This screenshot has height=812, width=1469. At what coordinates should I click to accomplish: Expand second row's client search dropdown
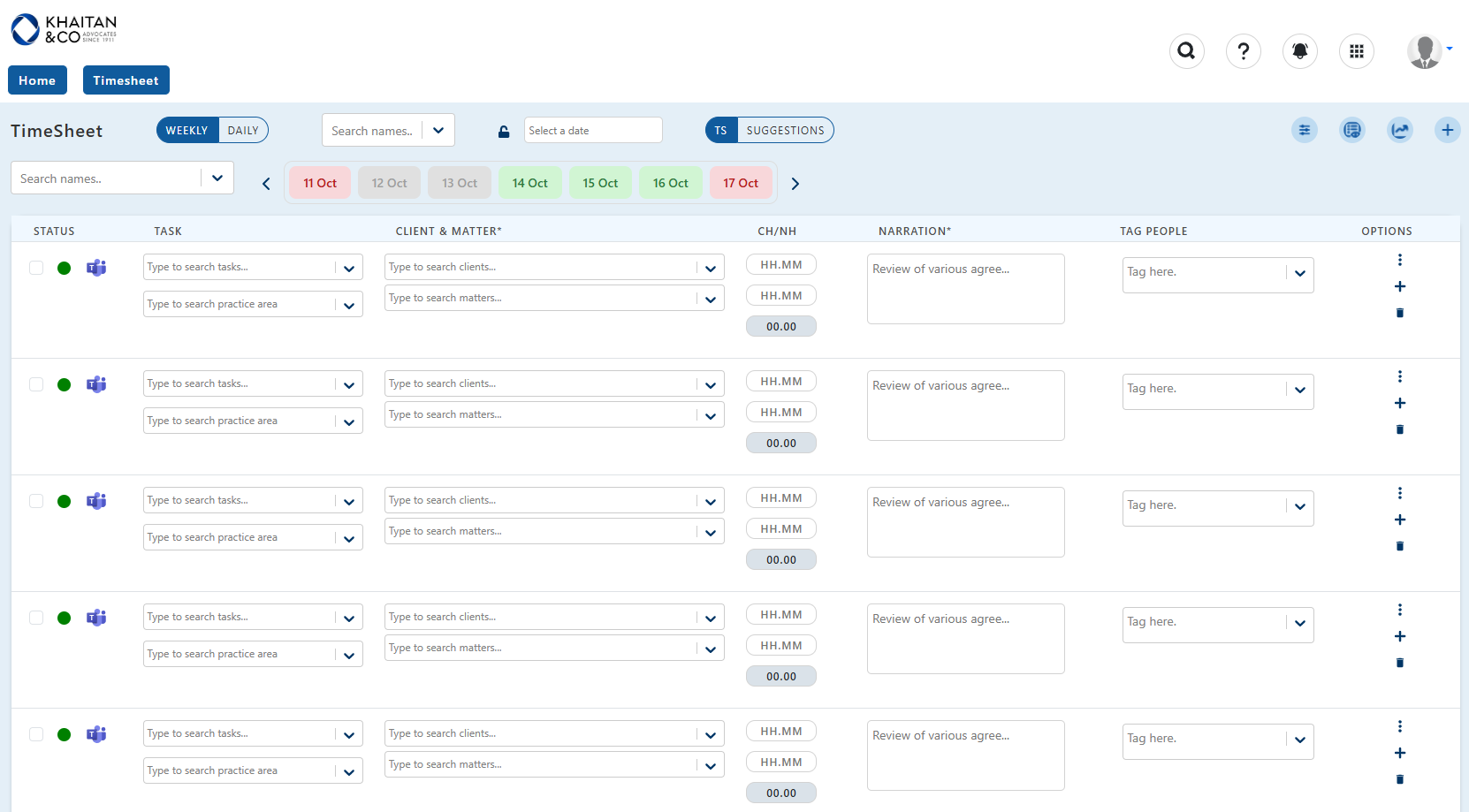(x=710, y=384)
